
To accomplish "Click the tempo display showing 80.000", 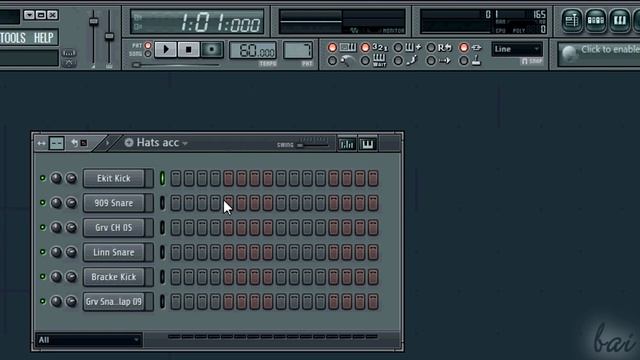I will pos(253,51).
